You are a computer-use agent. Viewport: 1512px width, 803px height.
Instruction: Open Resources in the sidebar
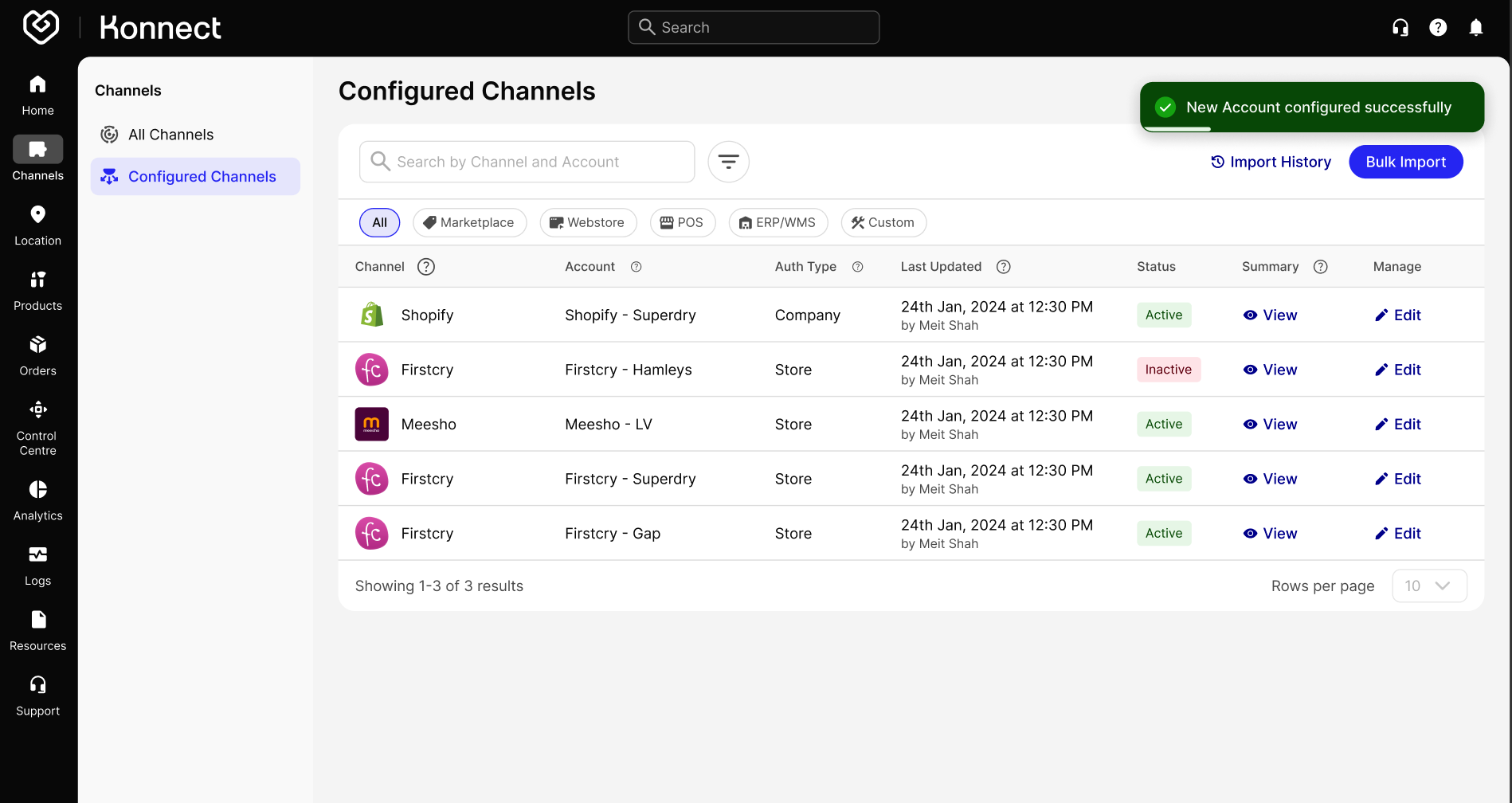tap(37, 631)
